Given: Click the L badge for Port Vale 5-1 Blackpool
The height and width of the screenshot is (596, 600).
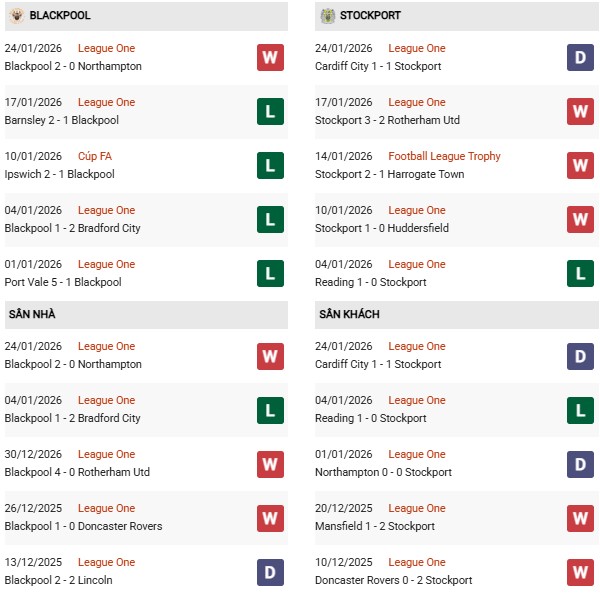Looking at the screenshot, I should (x=270, y=273).
